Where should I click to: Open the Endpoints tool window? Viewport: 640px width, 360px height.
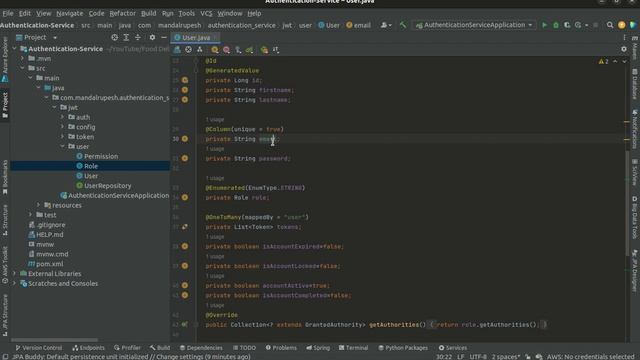pos(88,348)
